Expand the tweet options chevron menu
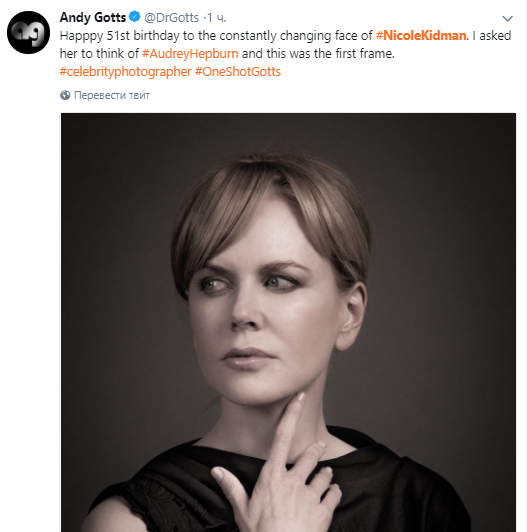 [507, 18]
